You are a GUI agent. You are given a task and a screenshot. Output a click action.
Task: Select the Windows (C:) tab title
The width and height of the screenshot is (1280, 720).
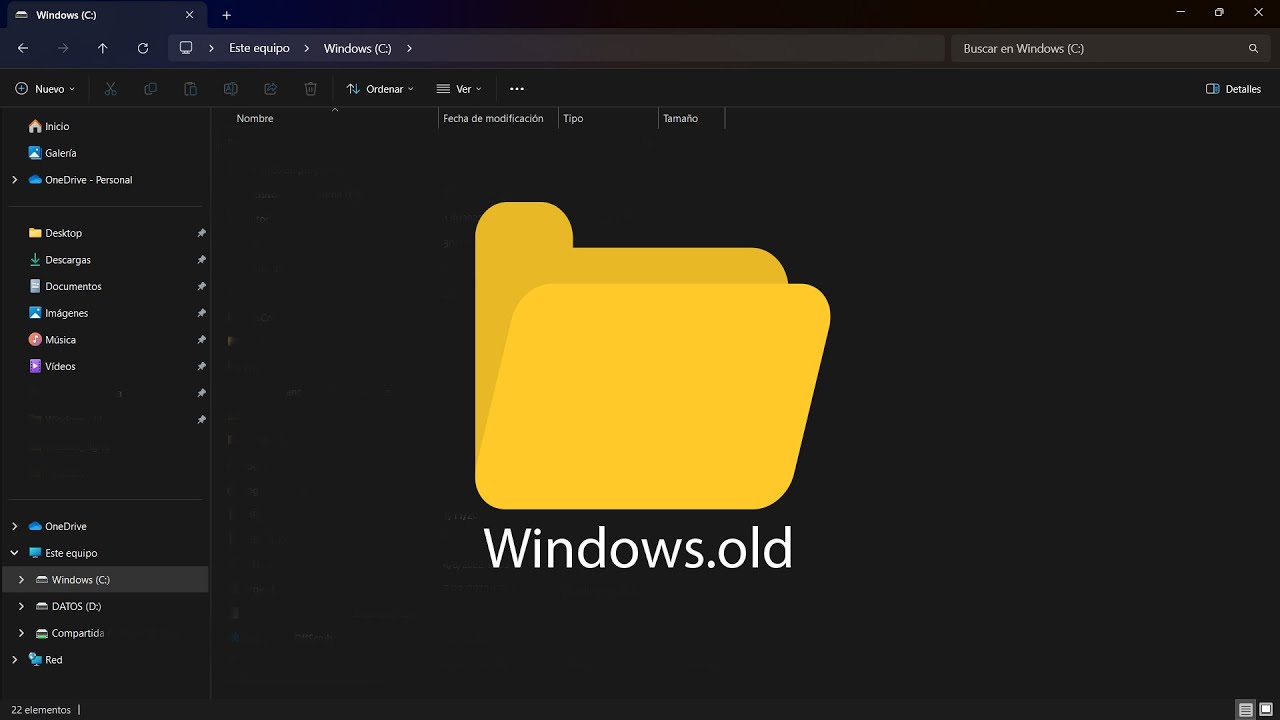(65, 15)
